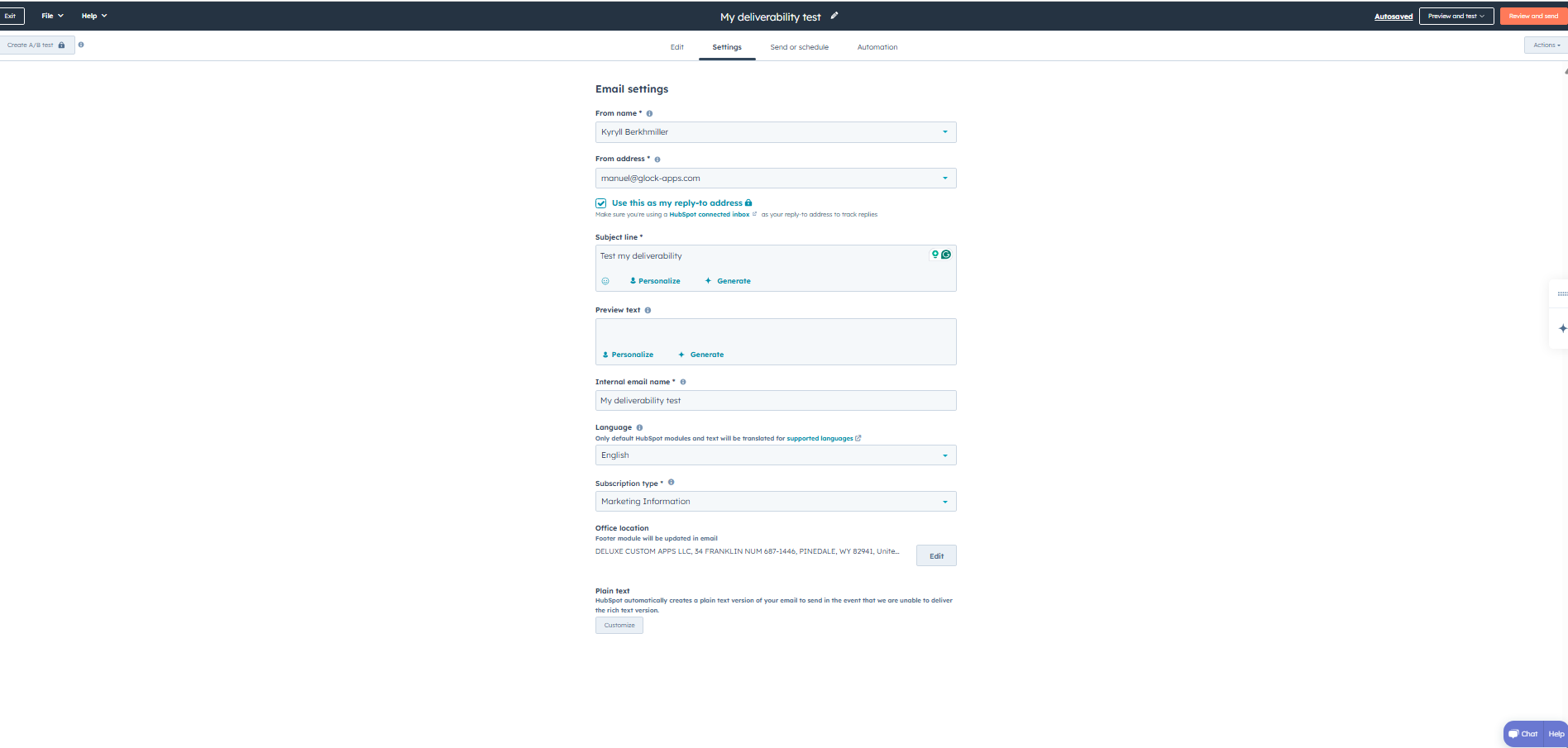
Task: Click the info icon next to Internal email name
Action: [683, 382]
